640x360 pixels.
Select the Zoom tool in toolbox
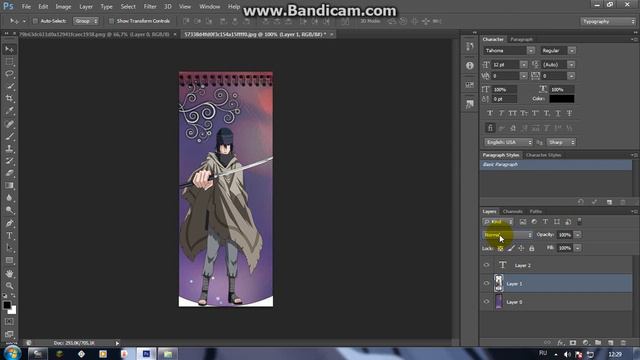pos(9,286)
